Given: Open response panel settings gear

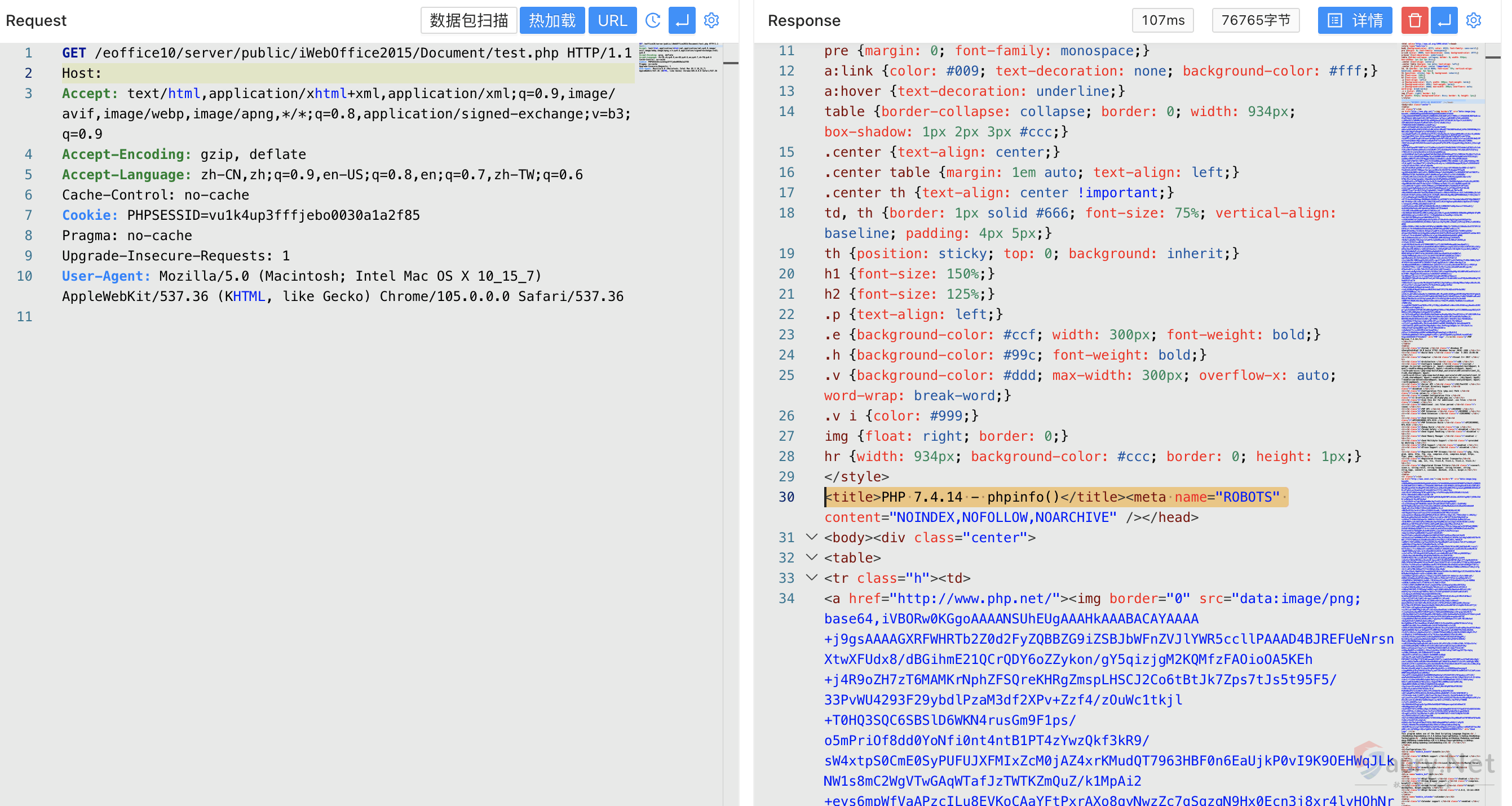Looking at the screenshot, I should [1474, 20].
